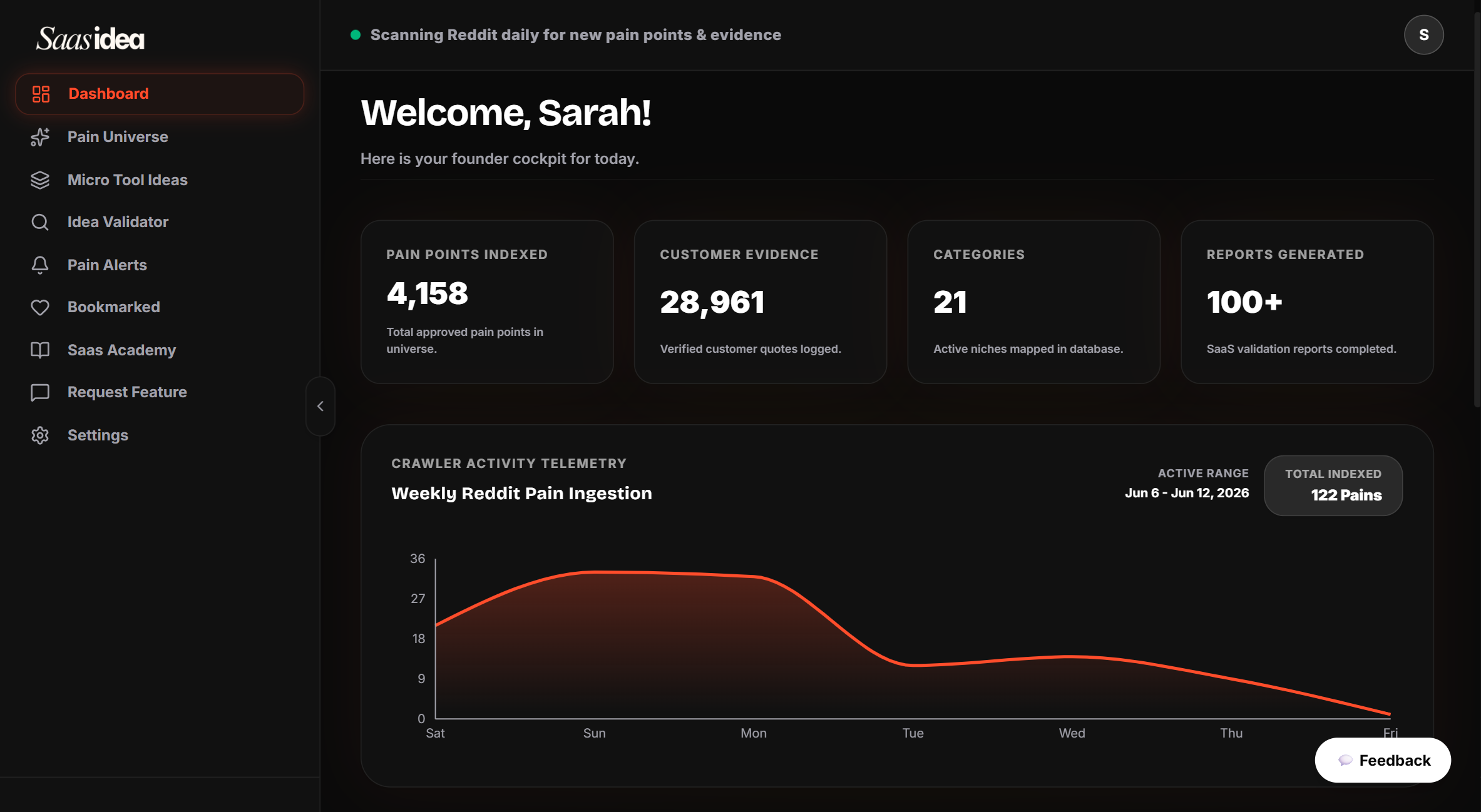Click the Active Range label
This screenshot has height=812, width=1481.
coord(1203,474)
